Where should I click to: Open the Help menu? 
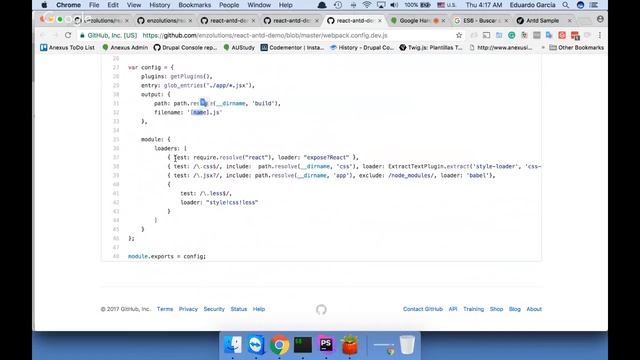click(x=285, y=5)
